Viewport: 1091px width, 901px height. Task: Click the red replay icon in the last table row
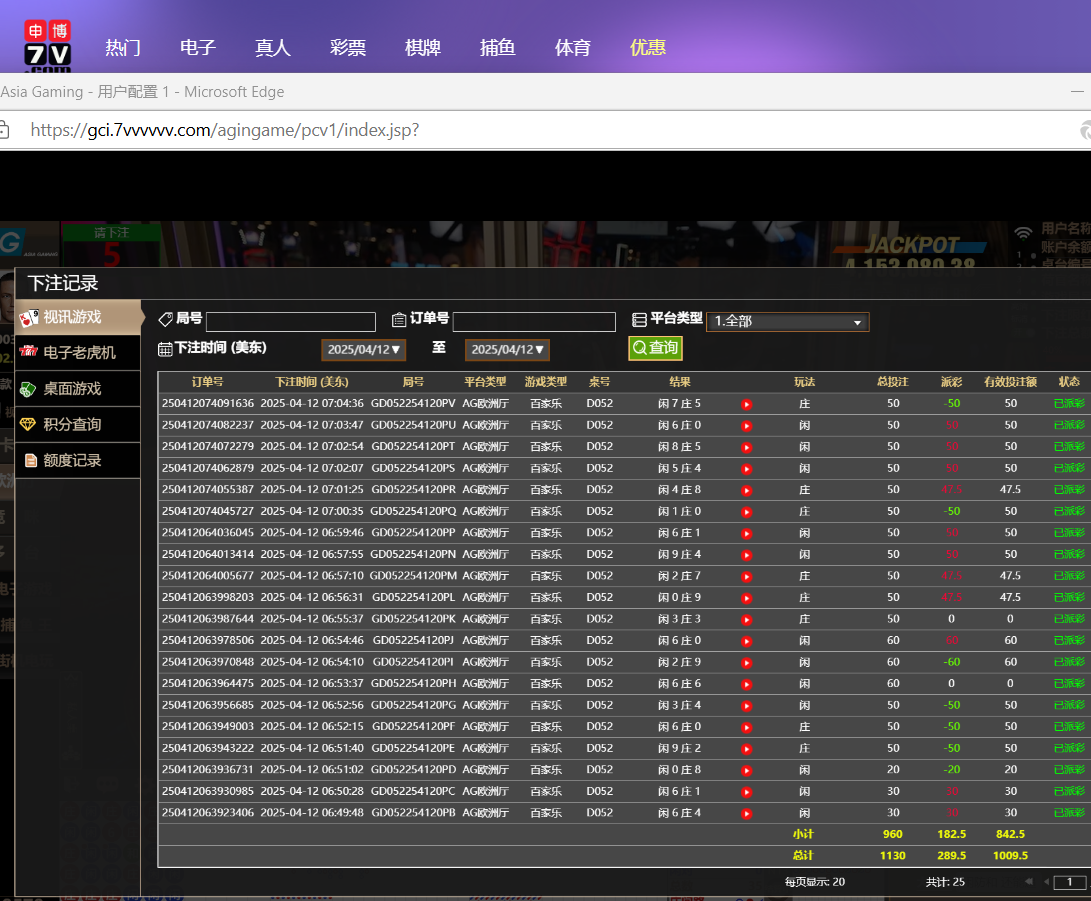coord(746,813)
